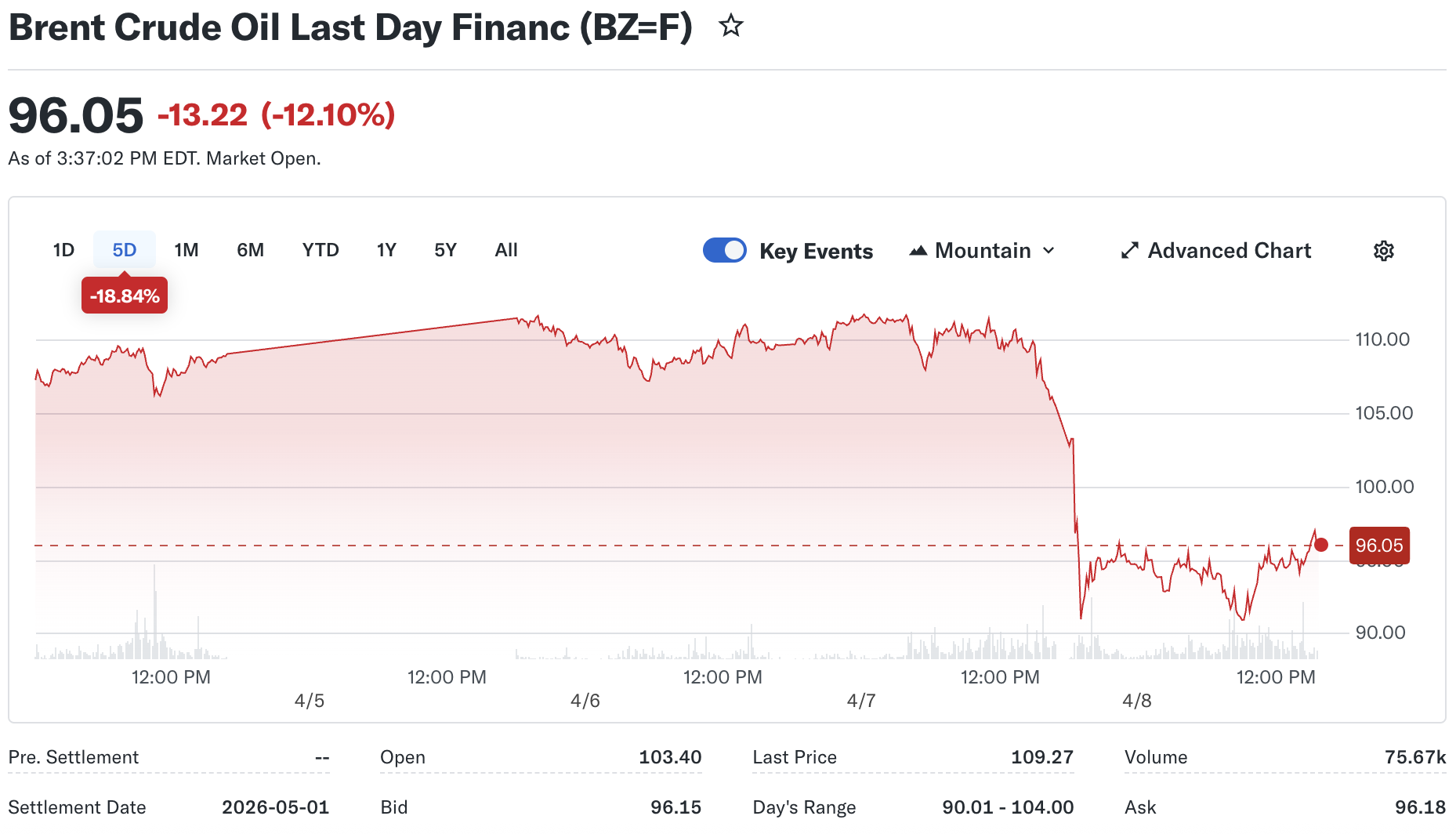
Task: Select the 1D time range tab
Action: coord(63,250)
